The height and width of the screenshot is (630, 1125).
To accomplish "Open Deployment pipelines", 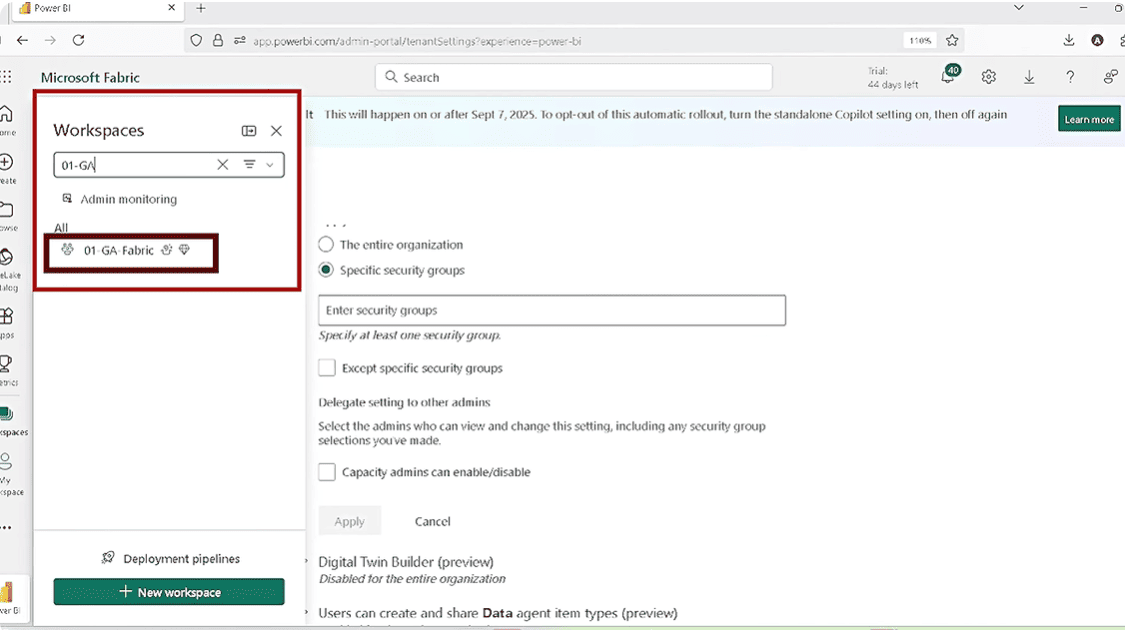I will 170,558.
